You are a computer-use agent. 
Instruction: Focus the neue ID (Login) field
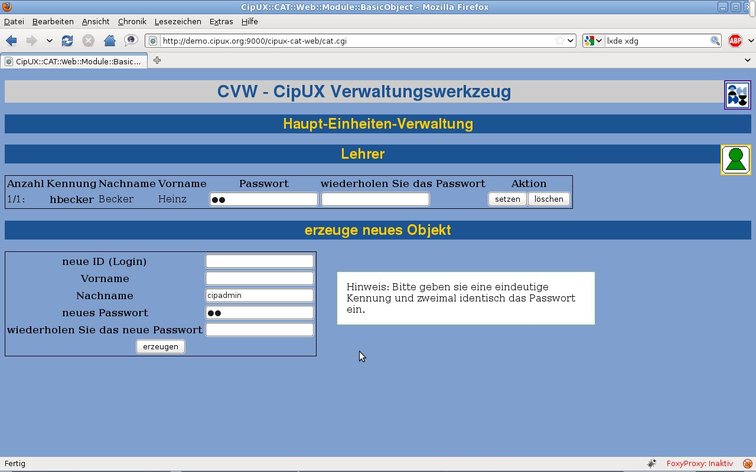259,261
